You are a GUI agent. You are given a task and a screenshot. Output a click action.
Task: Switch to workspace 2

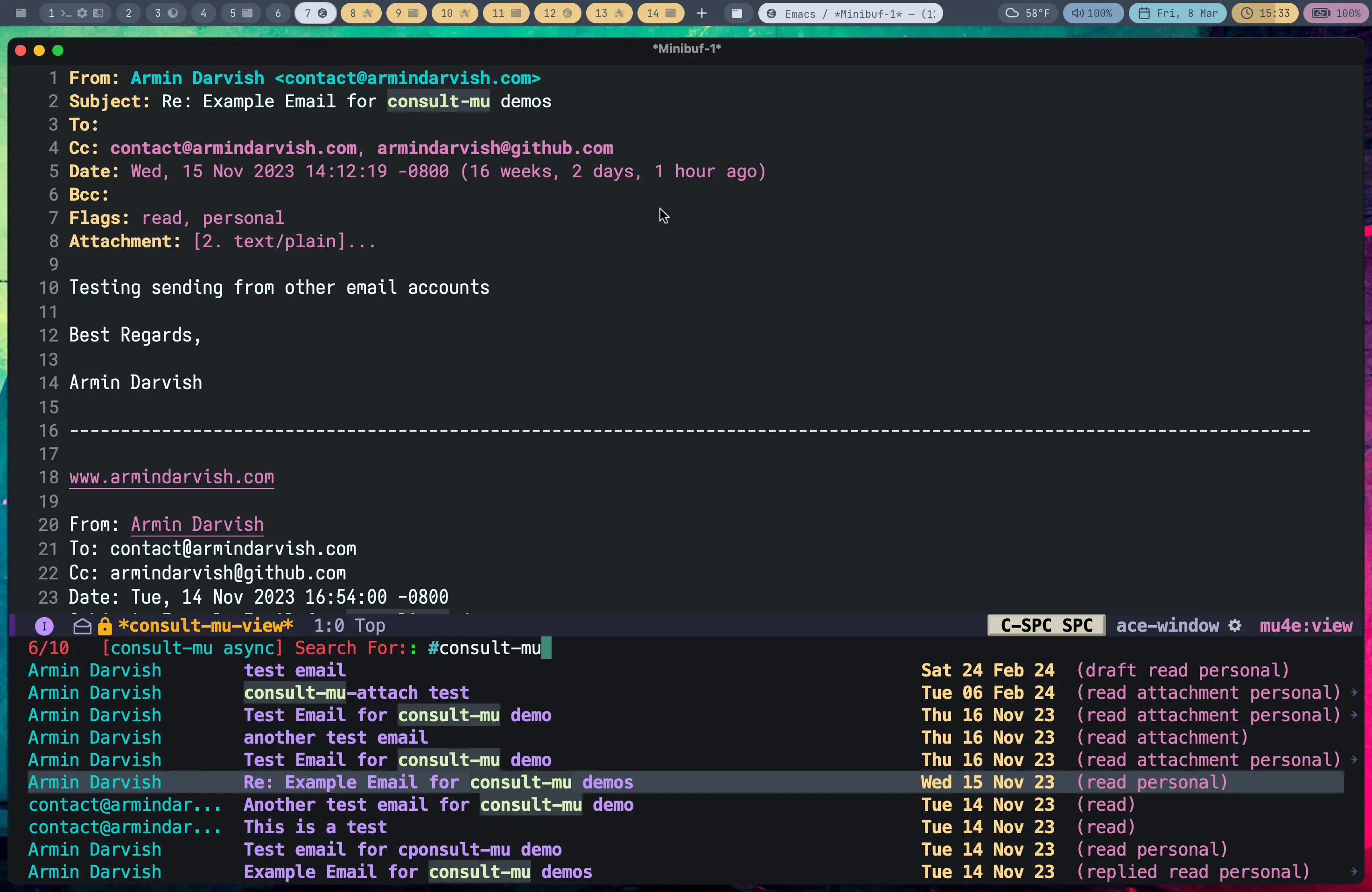[x=128, y=13]
